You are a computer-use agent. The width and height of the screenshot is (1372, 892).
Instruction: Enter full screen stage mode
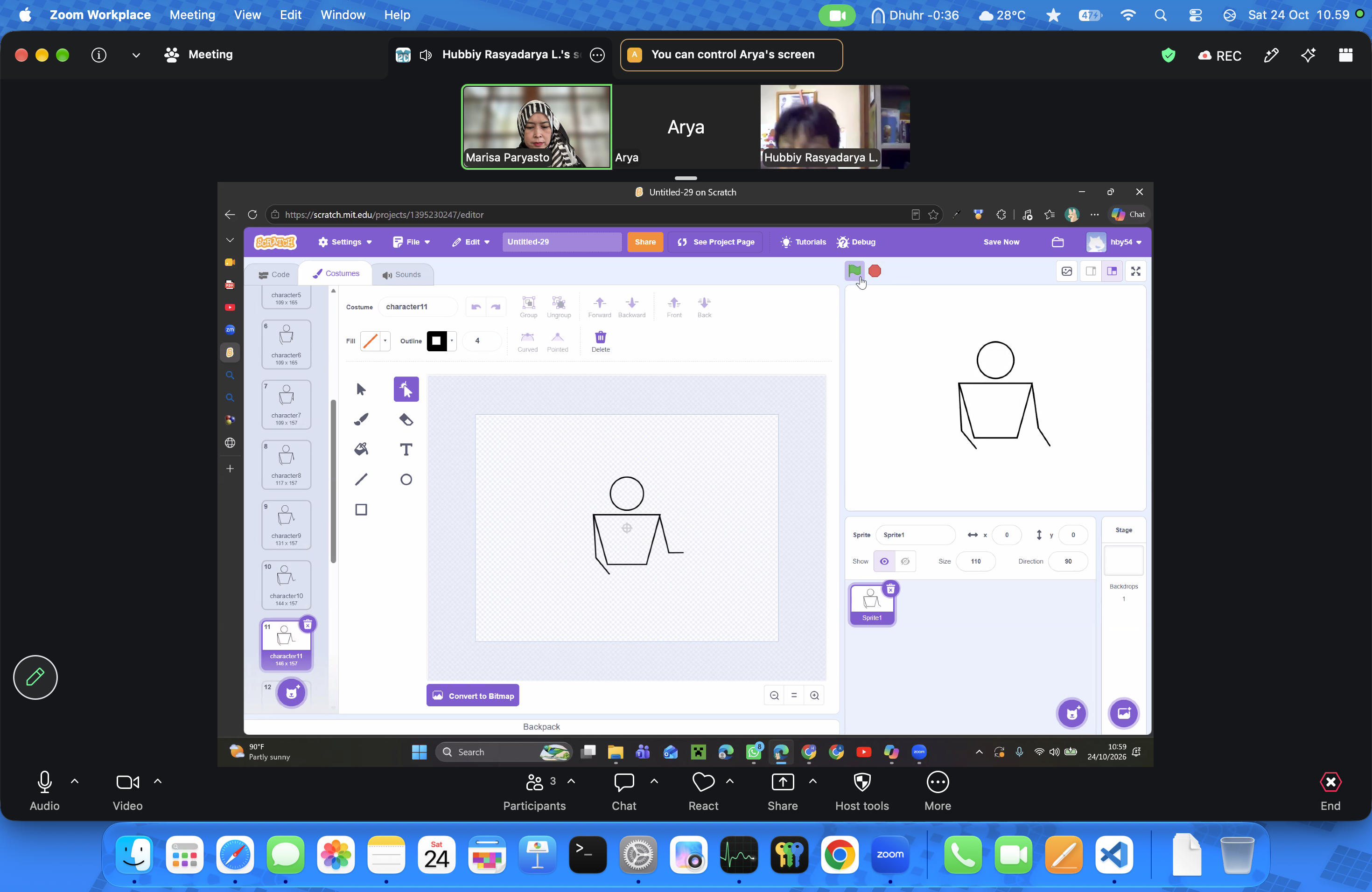1135,271
